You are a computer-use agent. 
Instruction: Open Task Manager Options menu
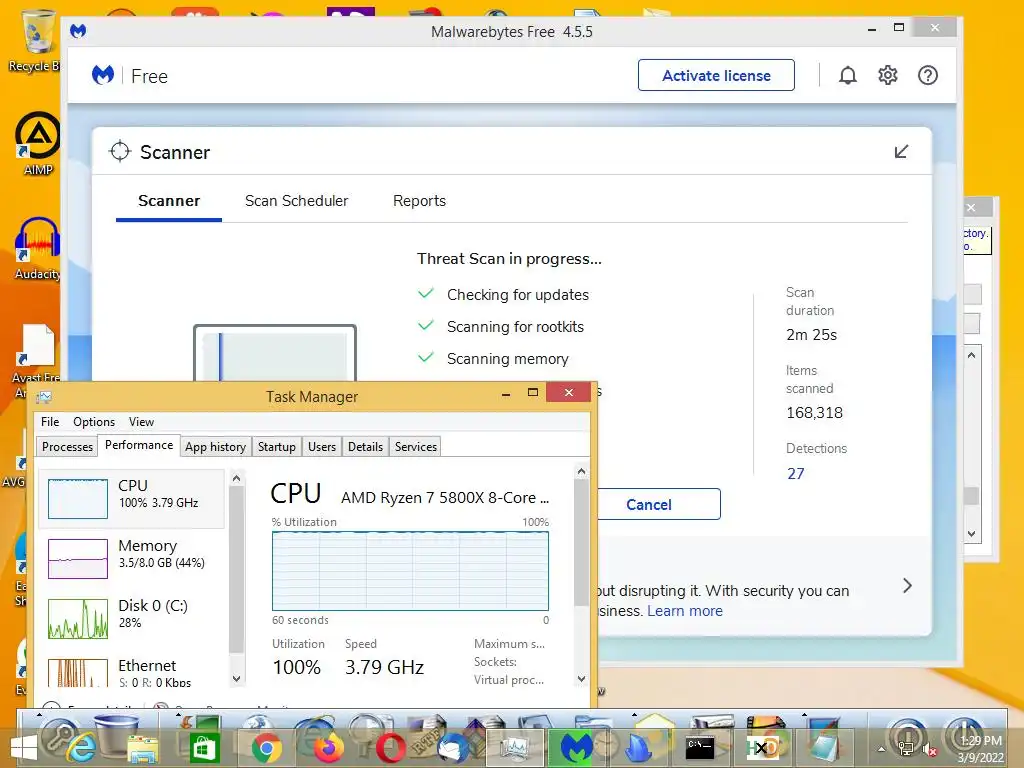coord(94,422)
